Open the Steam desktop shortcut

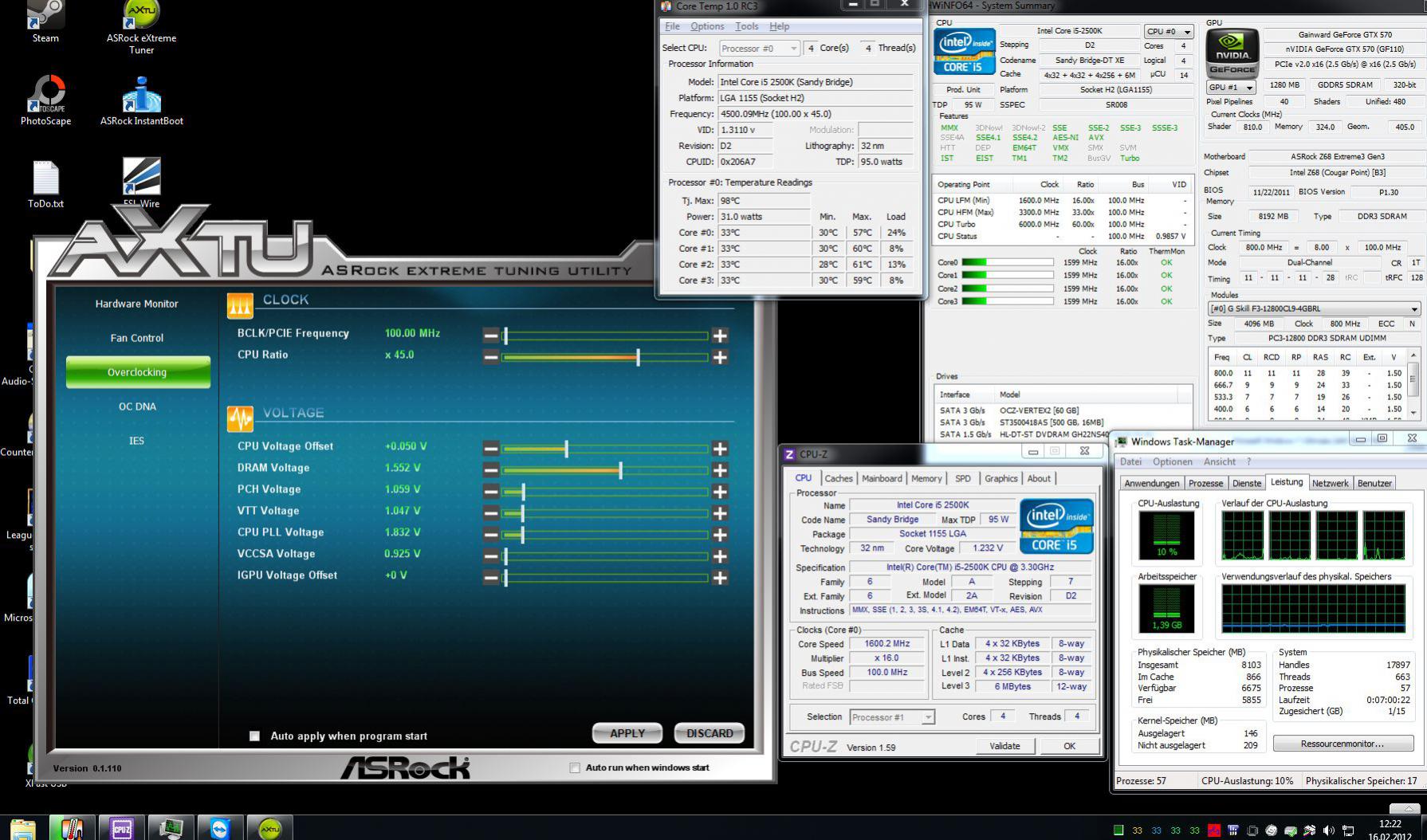(45, 22)
